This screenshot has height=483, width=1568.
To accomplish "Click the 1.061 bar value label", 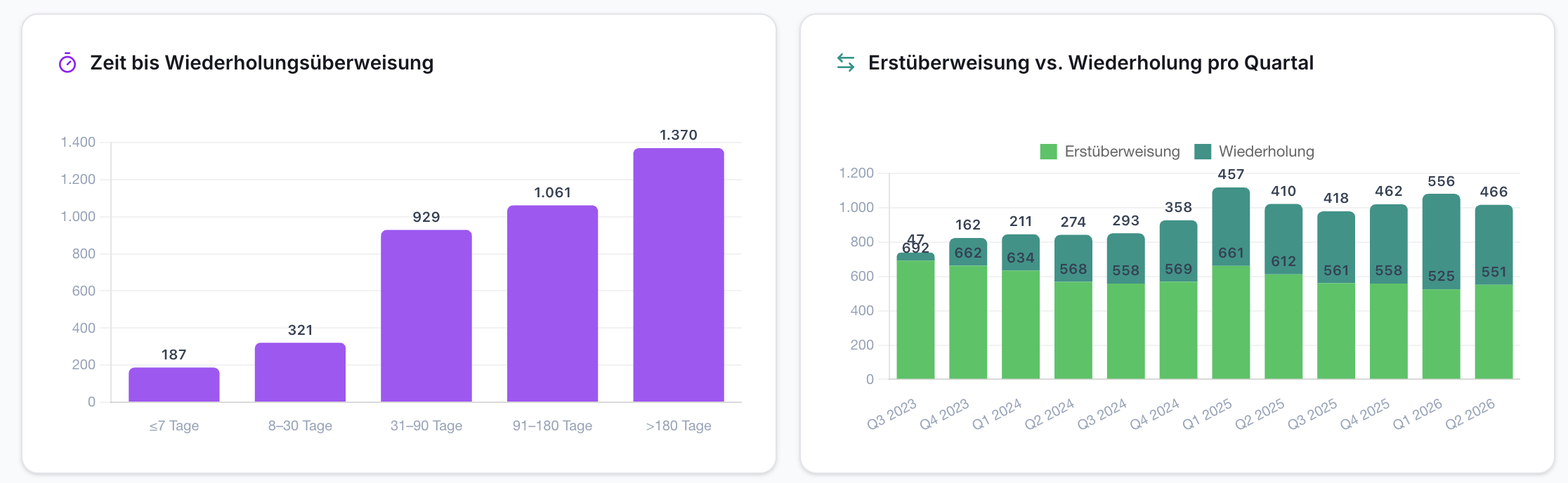I will tap(552, 192).
